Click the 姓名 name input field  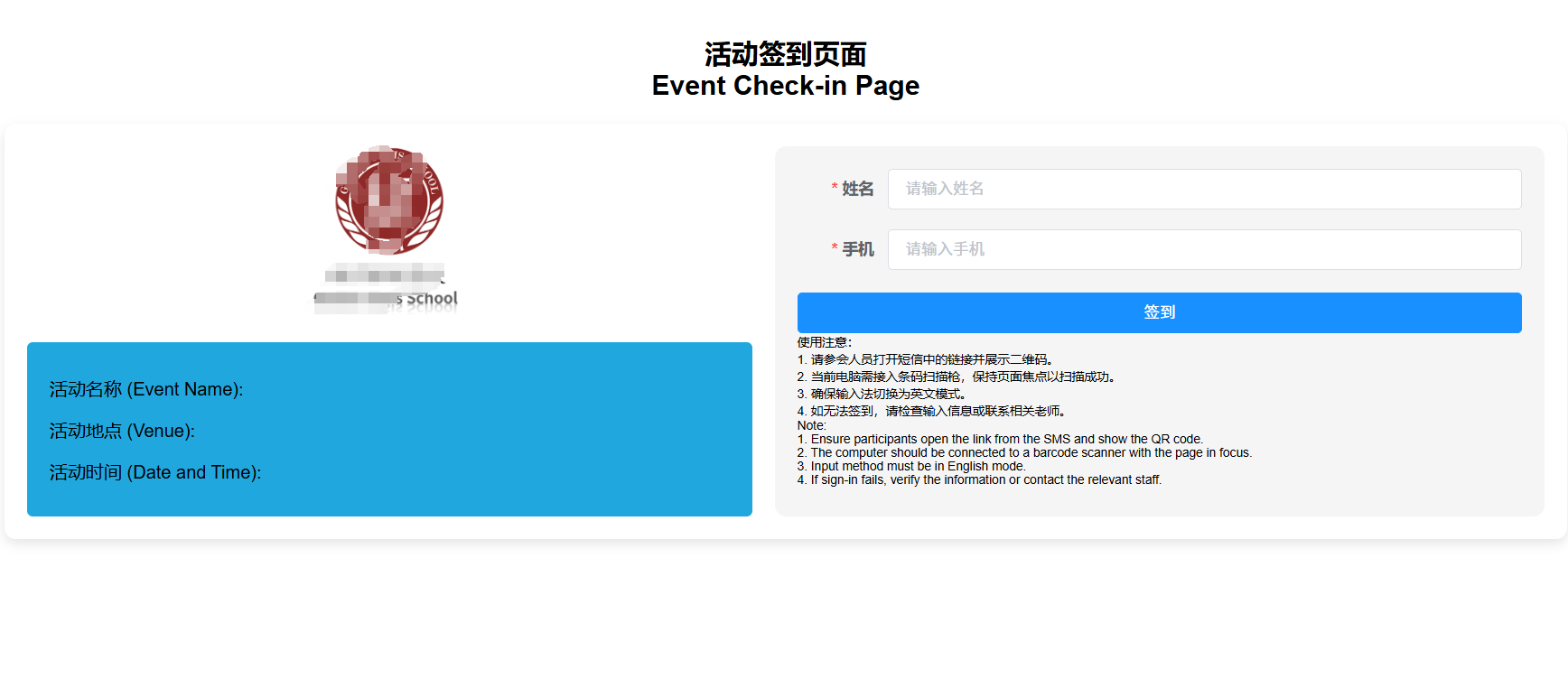click(1204, 189)
